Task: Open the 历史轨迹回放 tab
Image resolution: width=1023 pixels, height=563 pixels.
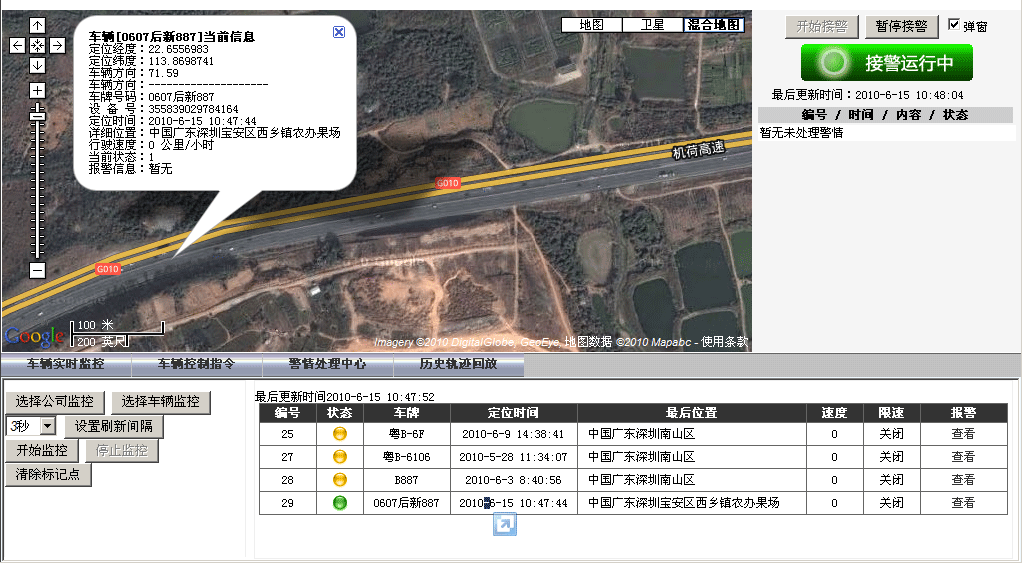Action: pos(458,365)
